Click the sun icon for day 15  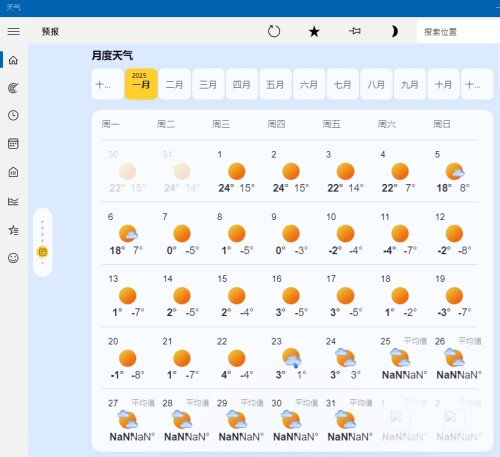(x=237, y=296)
